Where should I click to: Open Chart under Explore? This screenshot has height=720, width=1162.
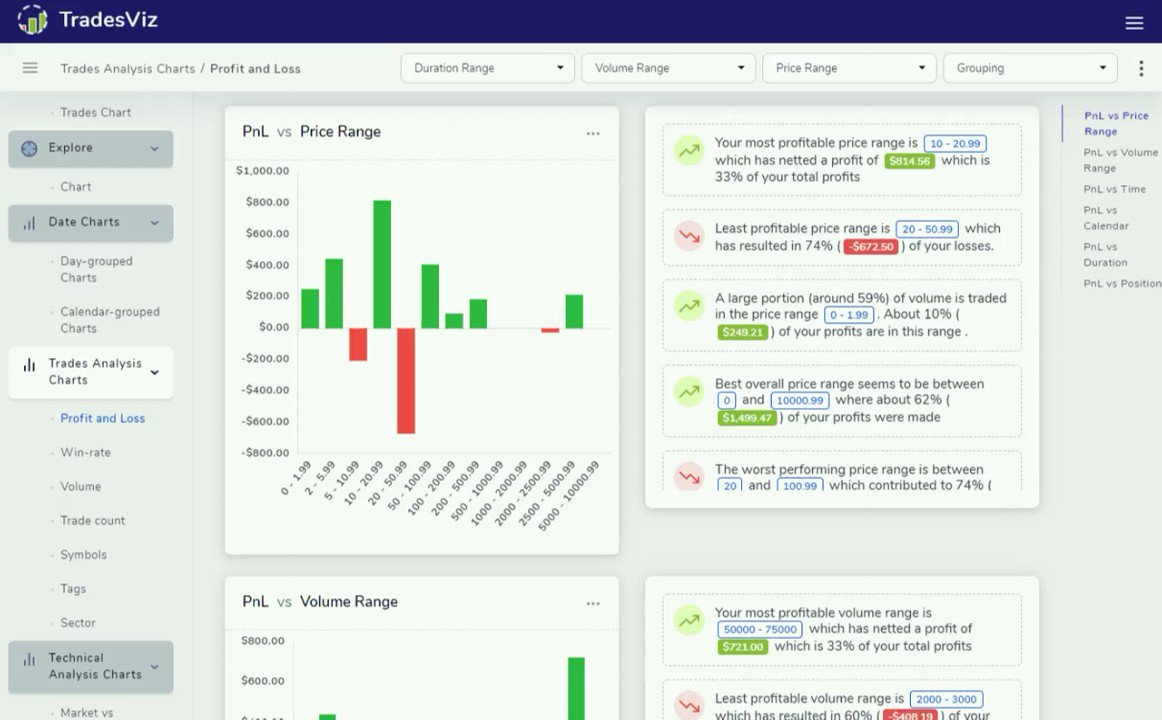click(76, 187)
